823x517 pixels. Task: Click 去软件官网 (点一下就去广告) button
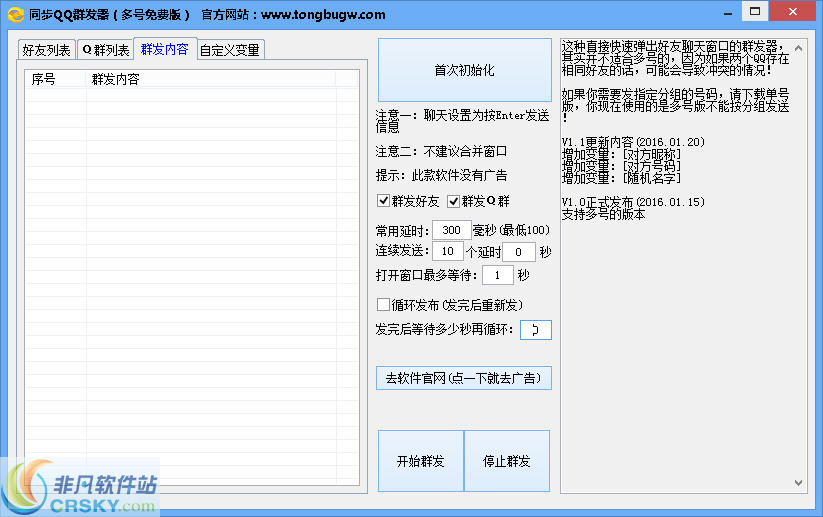[464, 378]
